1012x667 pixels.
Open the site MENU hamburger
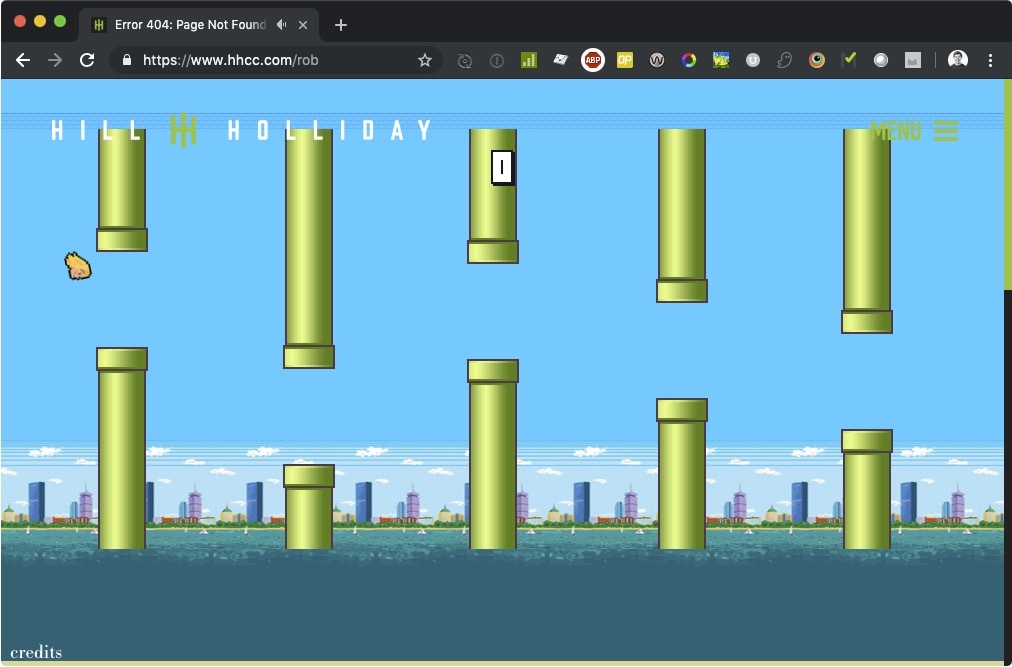point(914,130)
